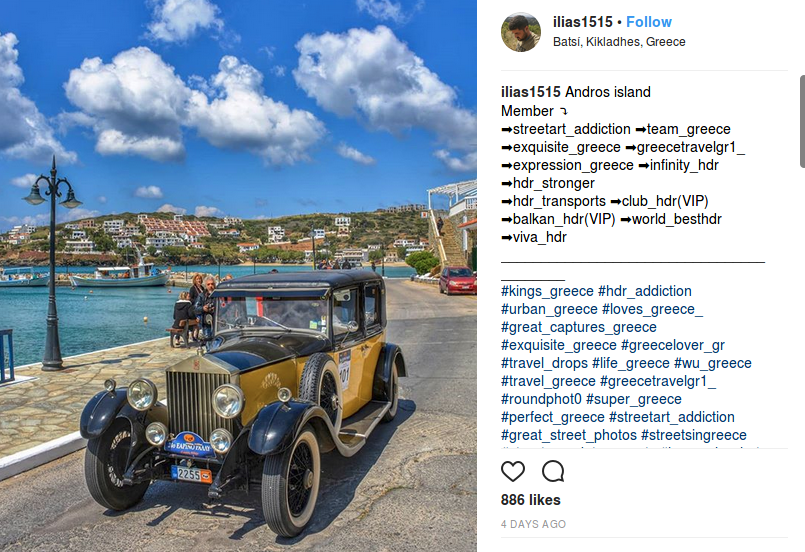The image size is (805, 552).
Task: Open #great_captures_greece hashtag
Action: [x=579, y=327]
